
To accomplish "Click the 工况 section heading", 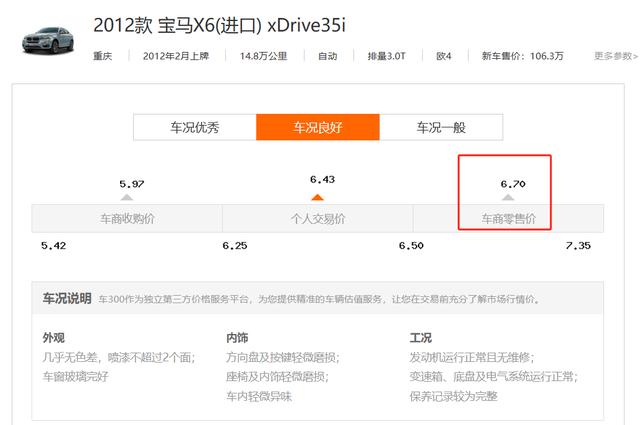I will point(421,338).
